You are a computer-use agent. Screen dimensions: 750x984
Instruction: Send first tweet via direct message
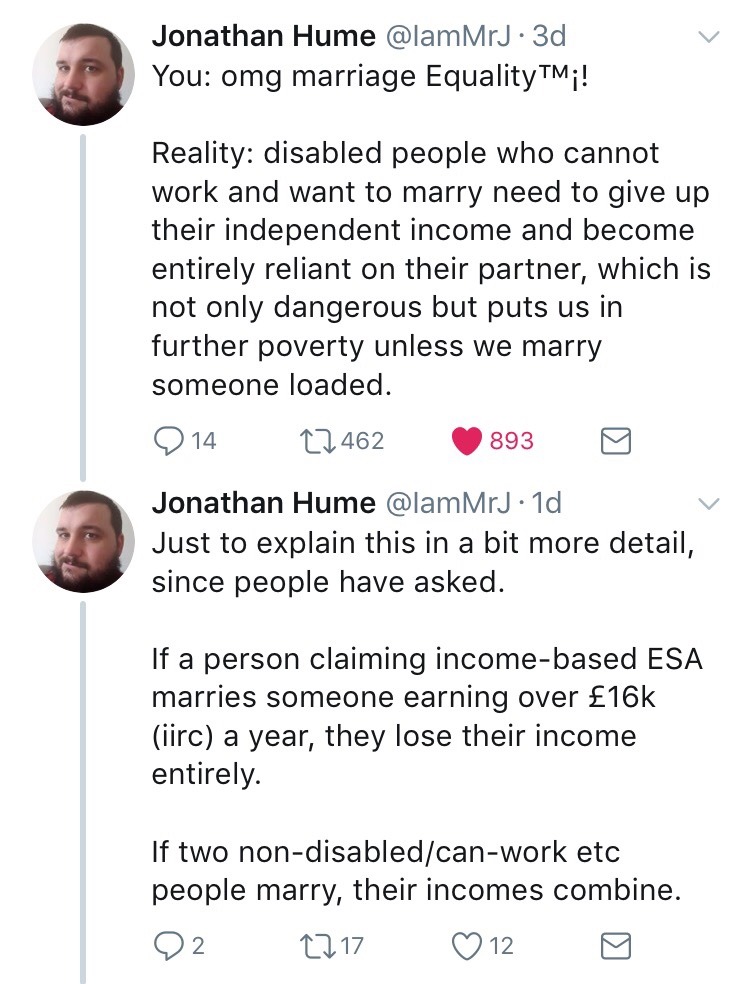[614, 441]
